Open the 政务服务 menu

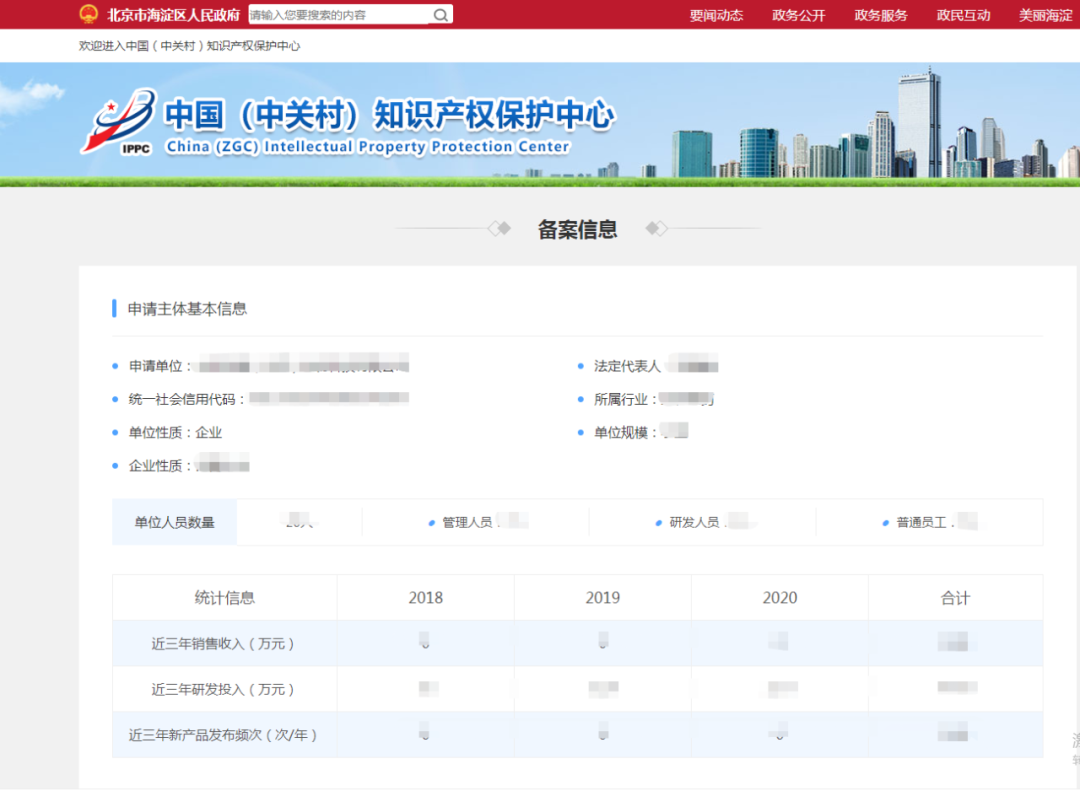(x=881, y=15)
